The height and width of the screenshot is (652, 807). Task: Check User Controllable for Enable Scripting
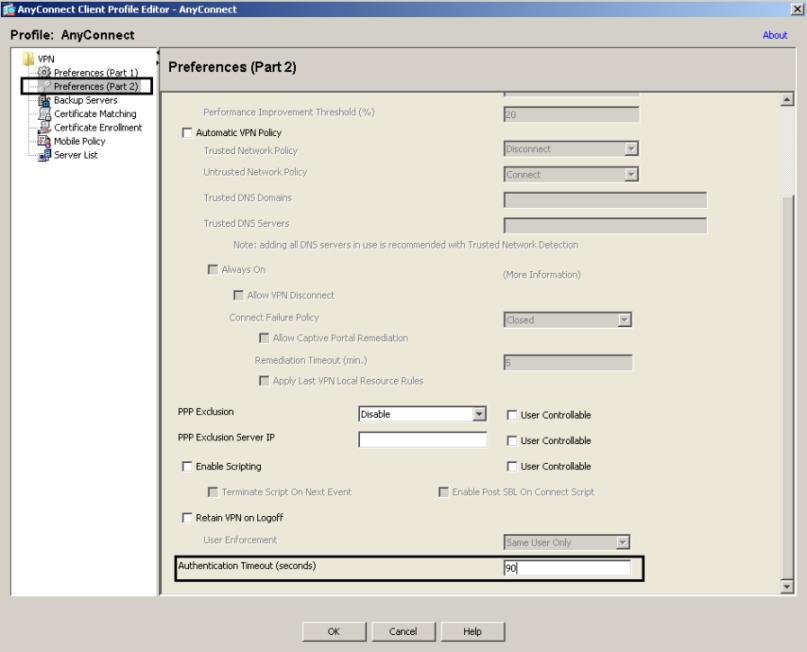point(512,467)
